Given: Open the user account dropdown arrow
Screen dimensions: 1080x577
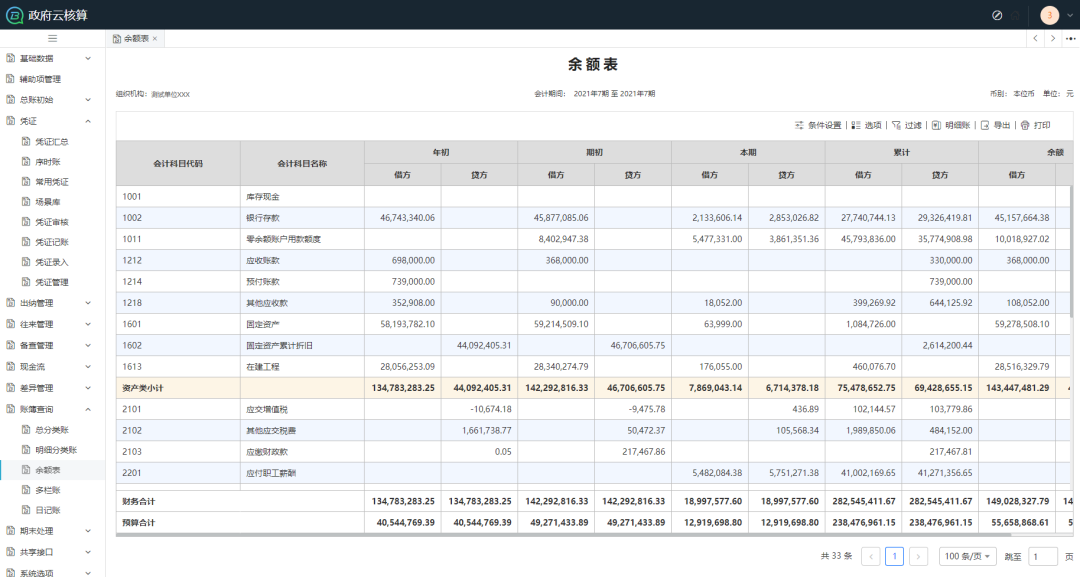Looking at the screenshot, I should (1070, 15).
